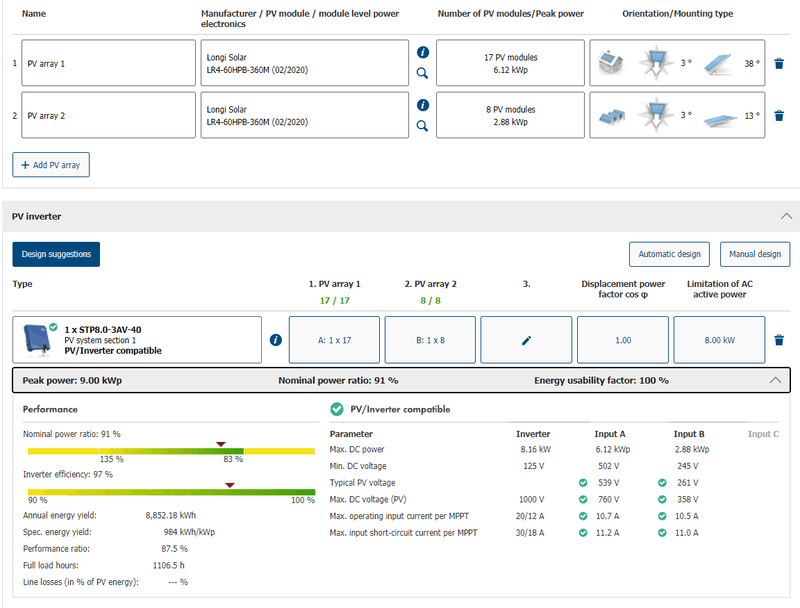This screenshot has width=800, height=608.
Task: Open the 17 PV modules 6.12 kWp box
Action: point(510,63)
